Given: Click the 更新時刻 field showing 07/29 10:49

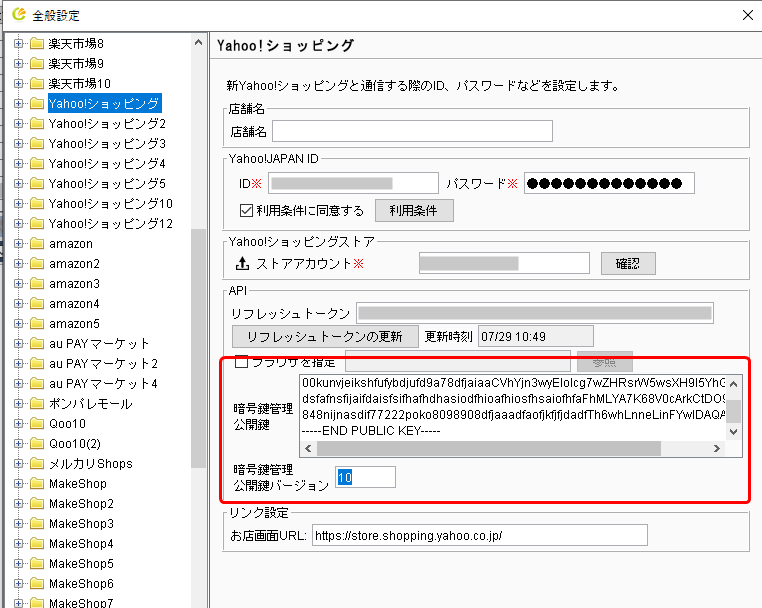Looking at the screenshot, I should (x=536, y=336).
